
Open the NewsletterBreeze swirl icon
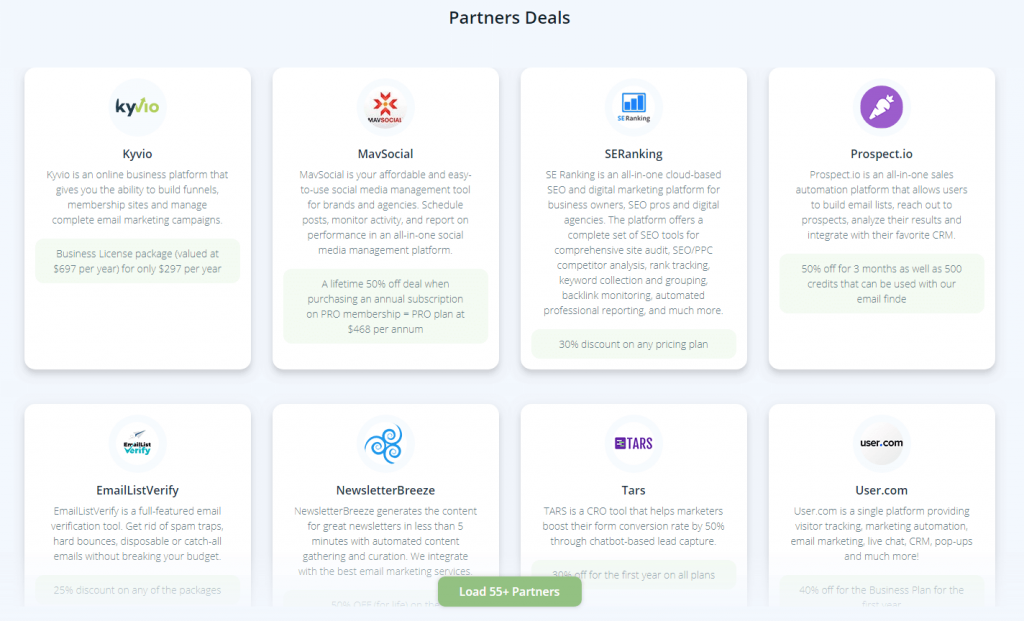[x=385, y=443]
